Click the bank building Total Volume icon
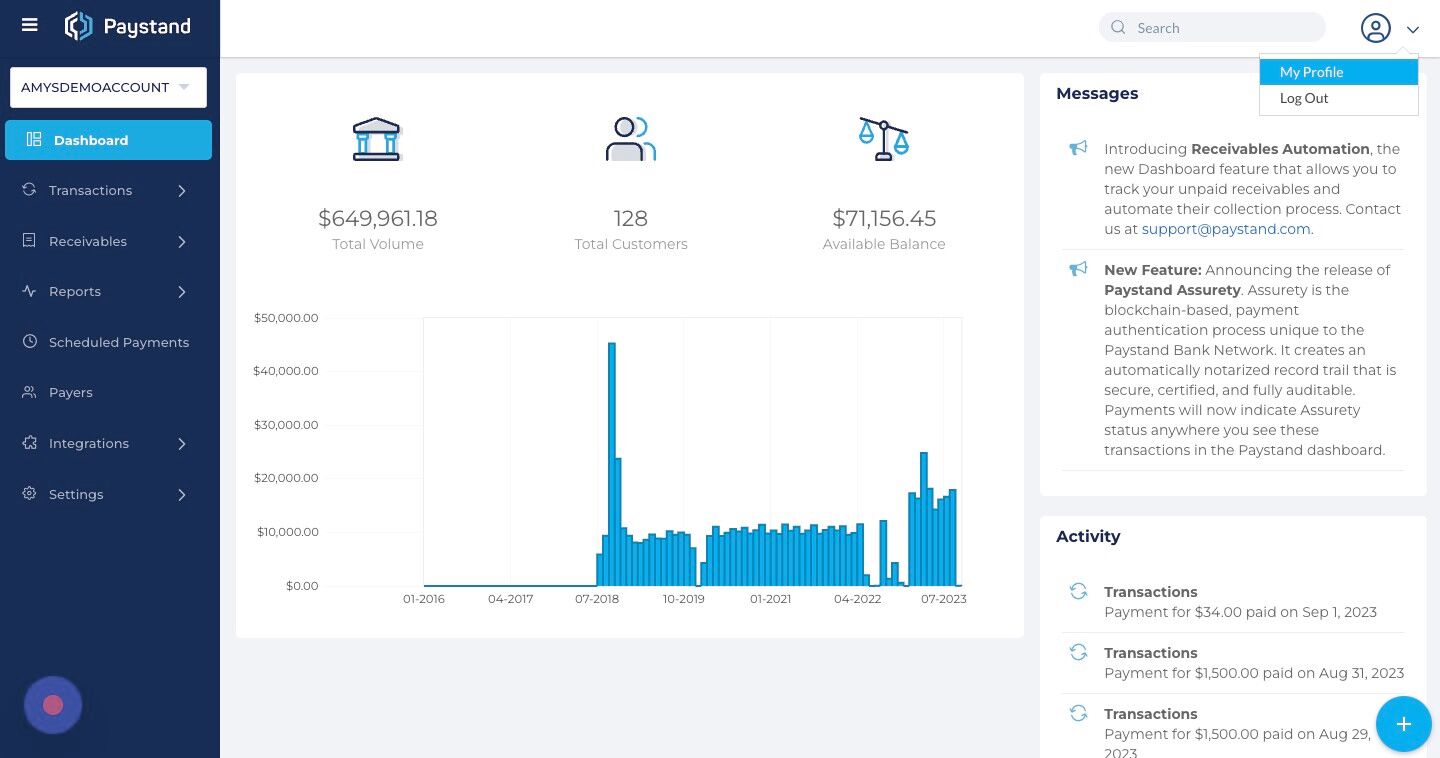Viewport: 1440px width, 758px height. [x=377, y=139]
